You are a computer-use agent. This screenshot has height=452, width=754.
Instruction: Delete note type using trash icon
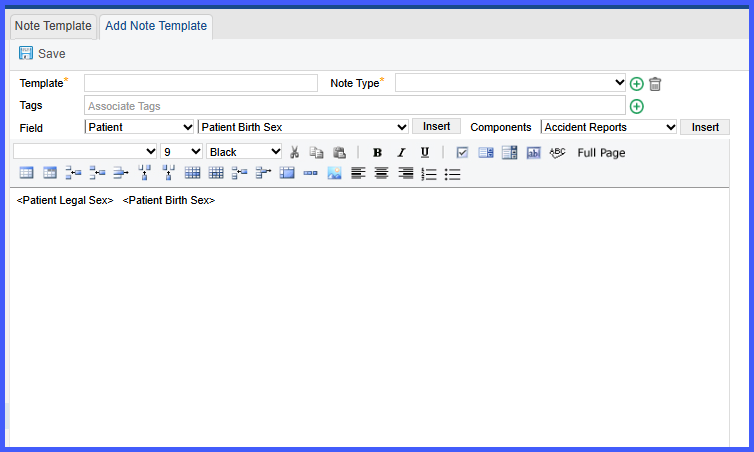655,84
